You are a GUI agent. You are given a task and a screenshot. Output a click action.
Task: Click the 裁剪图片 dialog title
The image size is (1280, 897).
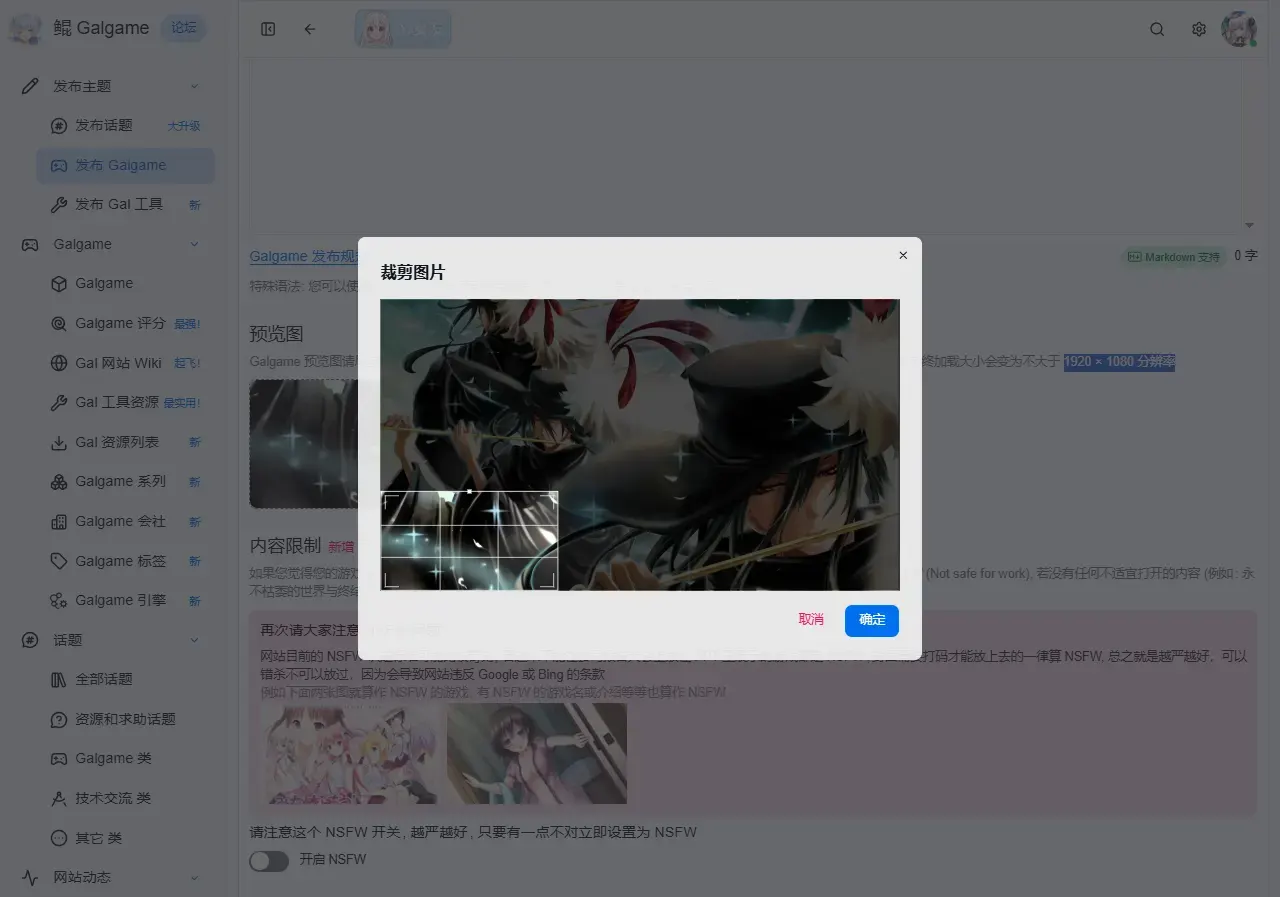(x=413, y=272)
